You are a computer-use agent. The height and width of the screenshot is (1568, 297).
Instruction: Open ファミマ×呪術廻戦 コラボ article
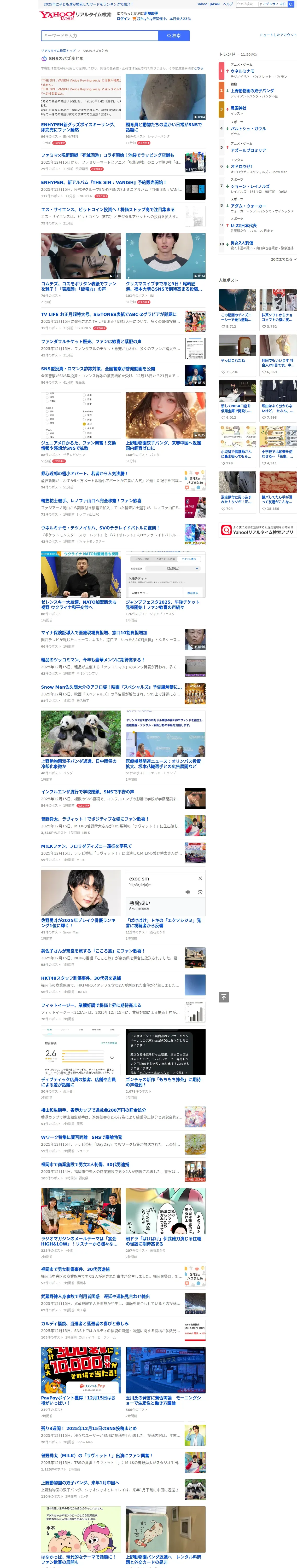coord(108,155)
